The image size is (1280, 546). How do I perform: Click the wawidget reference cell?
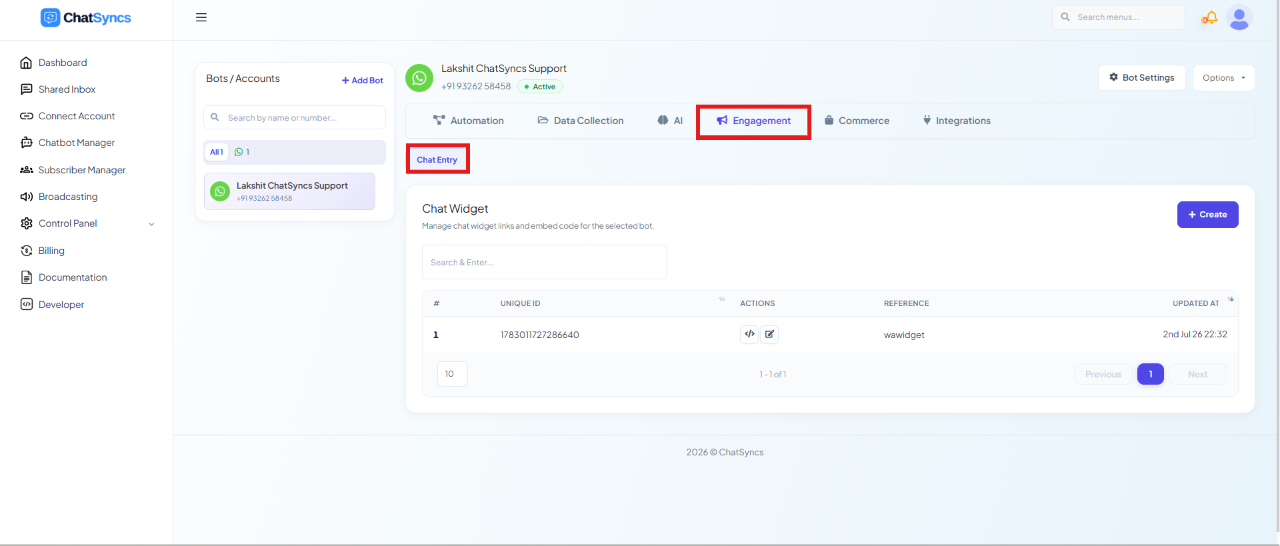[904, 335]
